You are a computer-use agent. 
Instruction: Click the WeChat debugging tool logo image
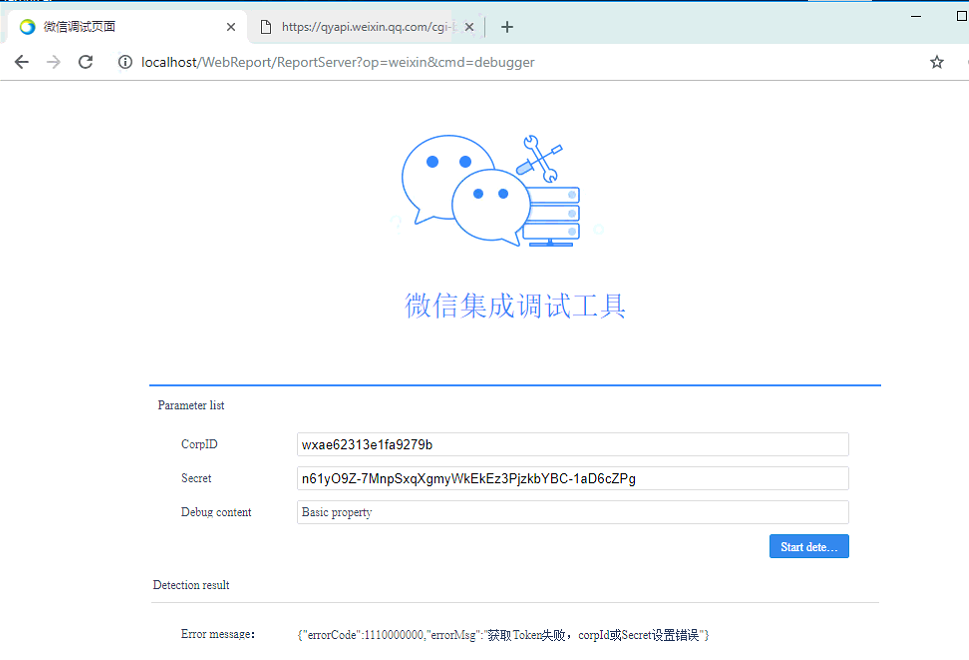tap(491, 191)
